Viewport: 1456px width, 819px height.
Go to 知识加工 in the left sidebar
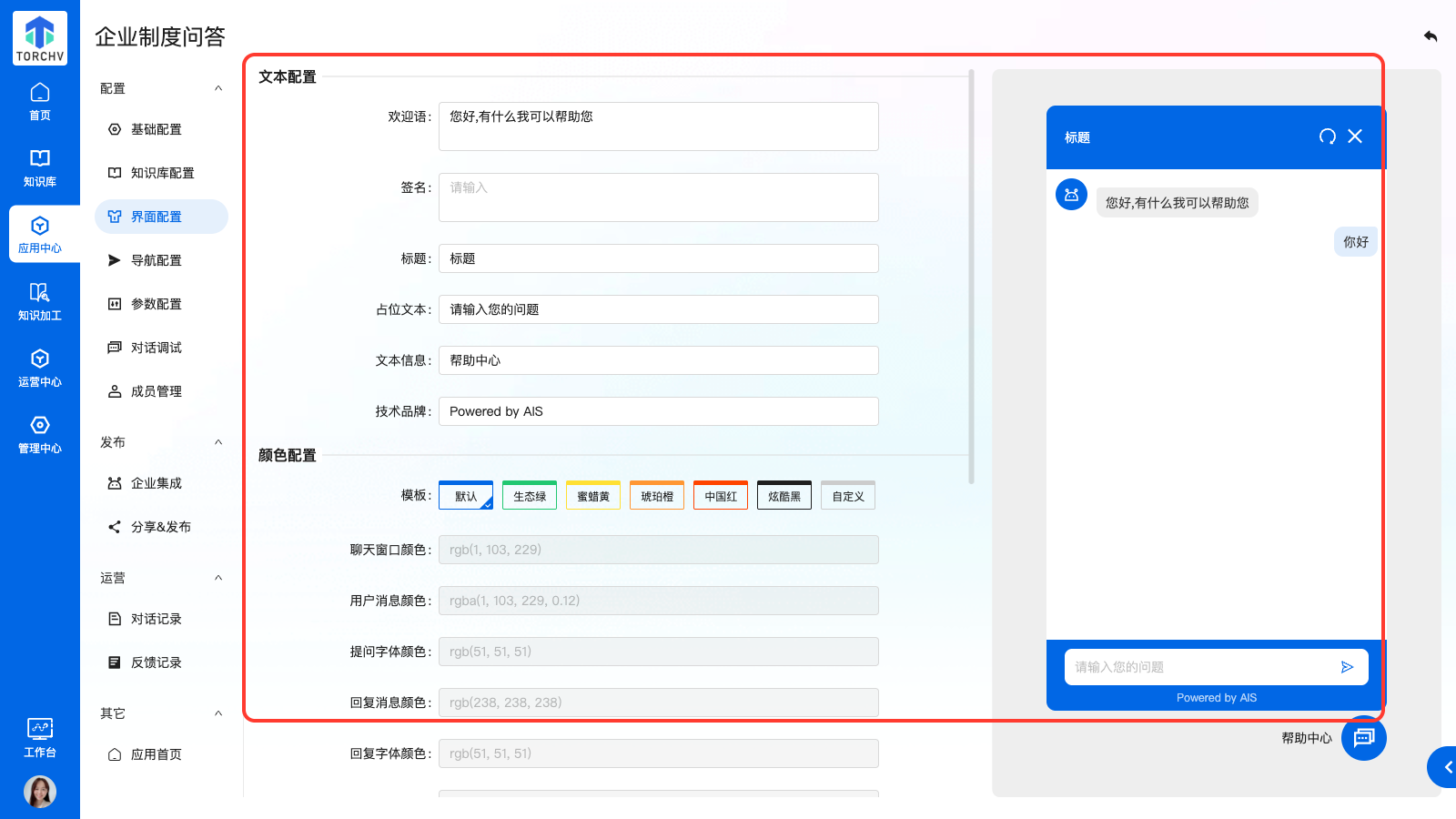(x=40, y=301)
